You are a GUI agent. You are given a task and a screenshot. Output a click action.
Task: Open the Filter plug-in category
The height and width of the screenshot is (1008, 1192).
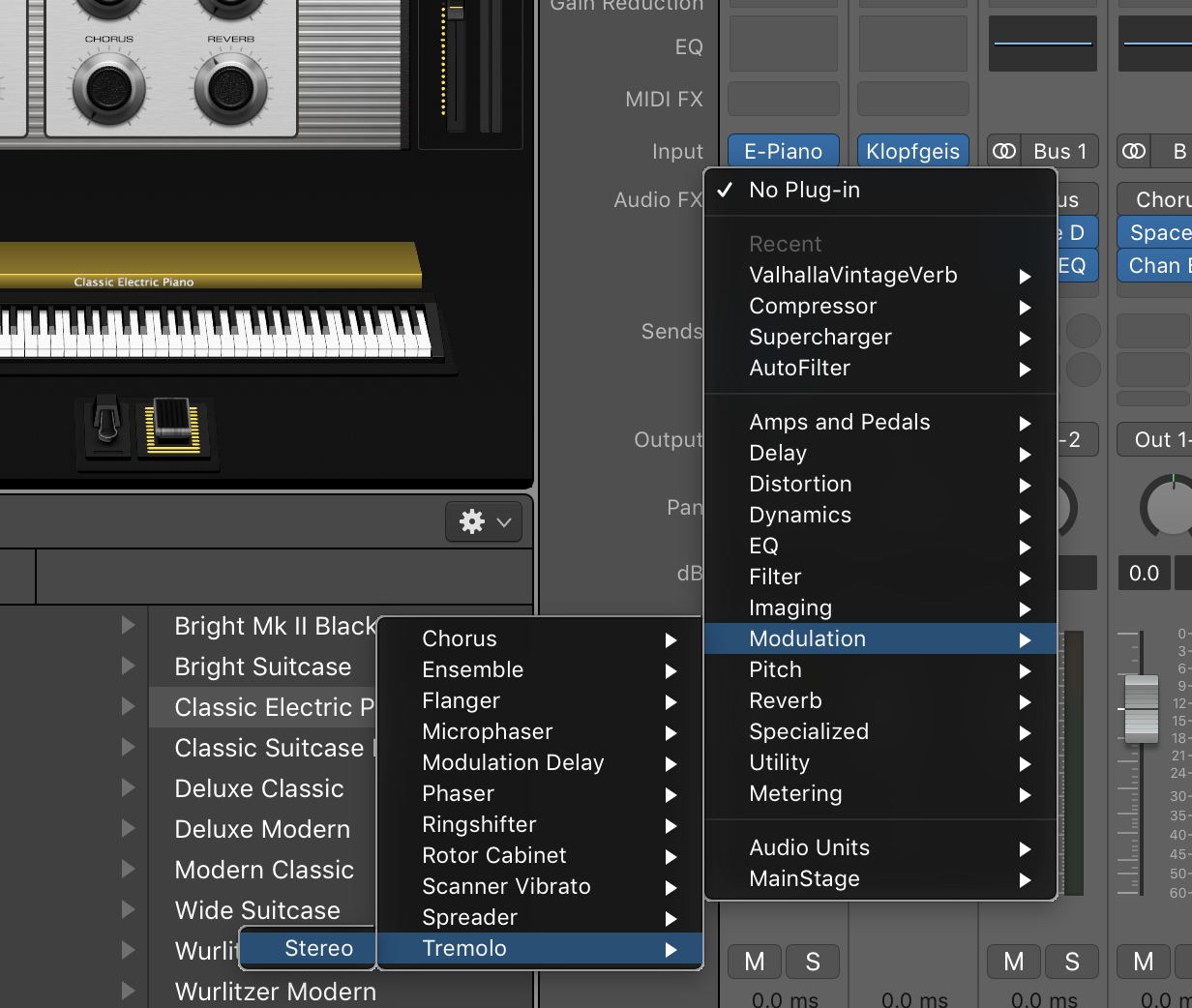point(880,578)
